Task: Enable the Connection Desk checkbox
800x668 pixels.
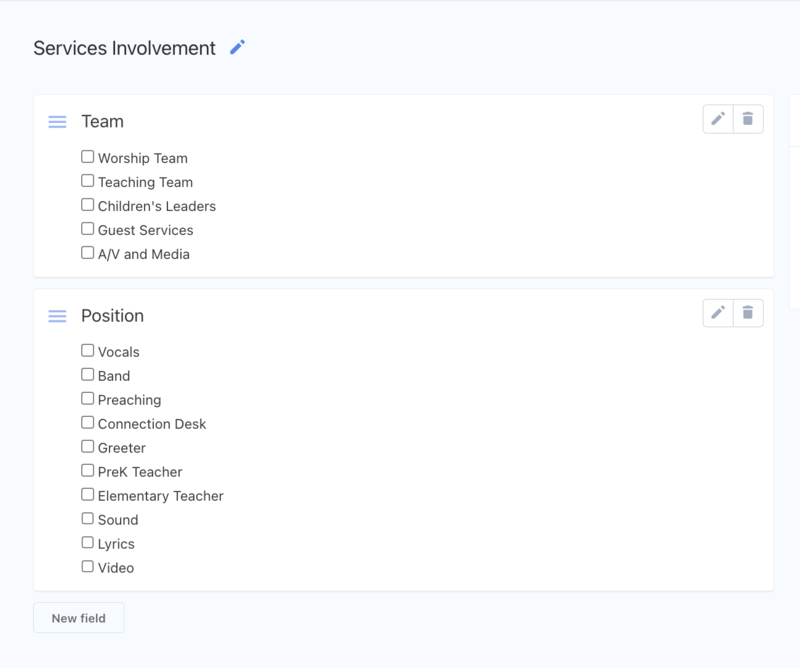Action: pyautogui.click(x=88, y=423)
